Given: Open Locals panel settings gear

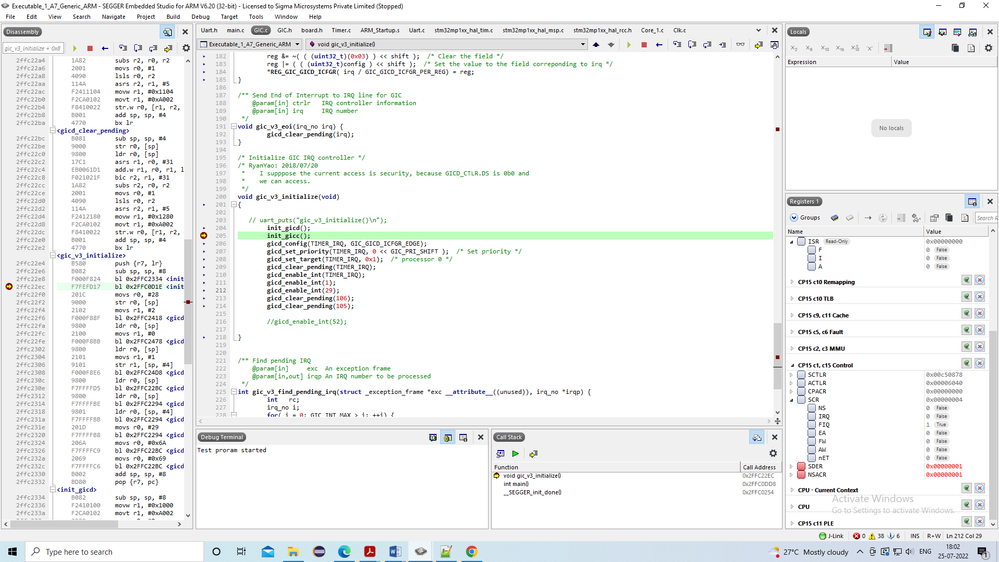Looking at the screenshot, I should point(988,48).
